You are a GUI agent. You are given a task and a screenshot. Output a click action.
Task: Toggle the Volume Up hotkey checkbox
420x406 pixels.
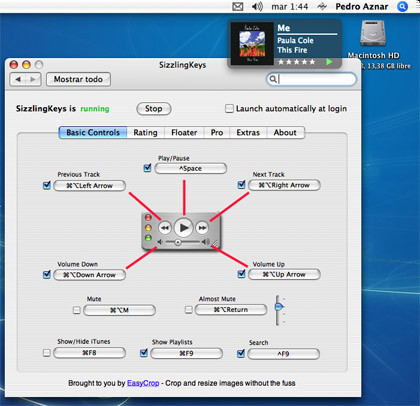(x=241, y=274)
